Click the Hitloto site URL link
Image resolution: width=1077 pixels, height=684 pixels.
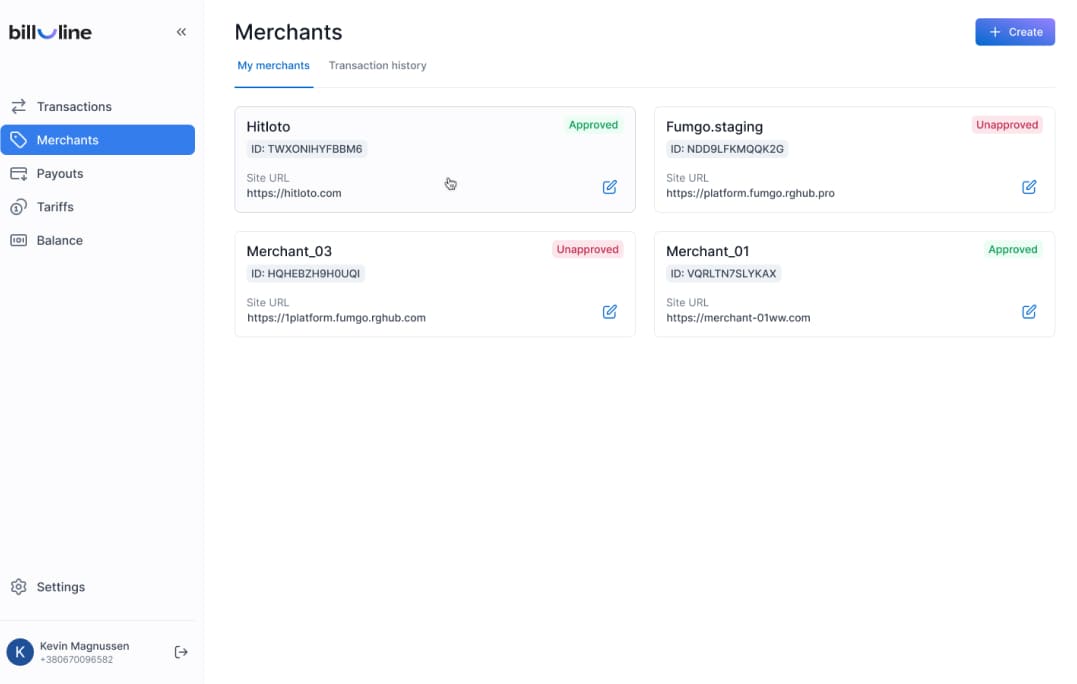pyautogui.click(x=294, y=193)
